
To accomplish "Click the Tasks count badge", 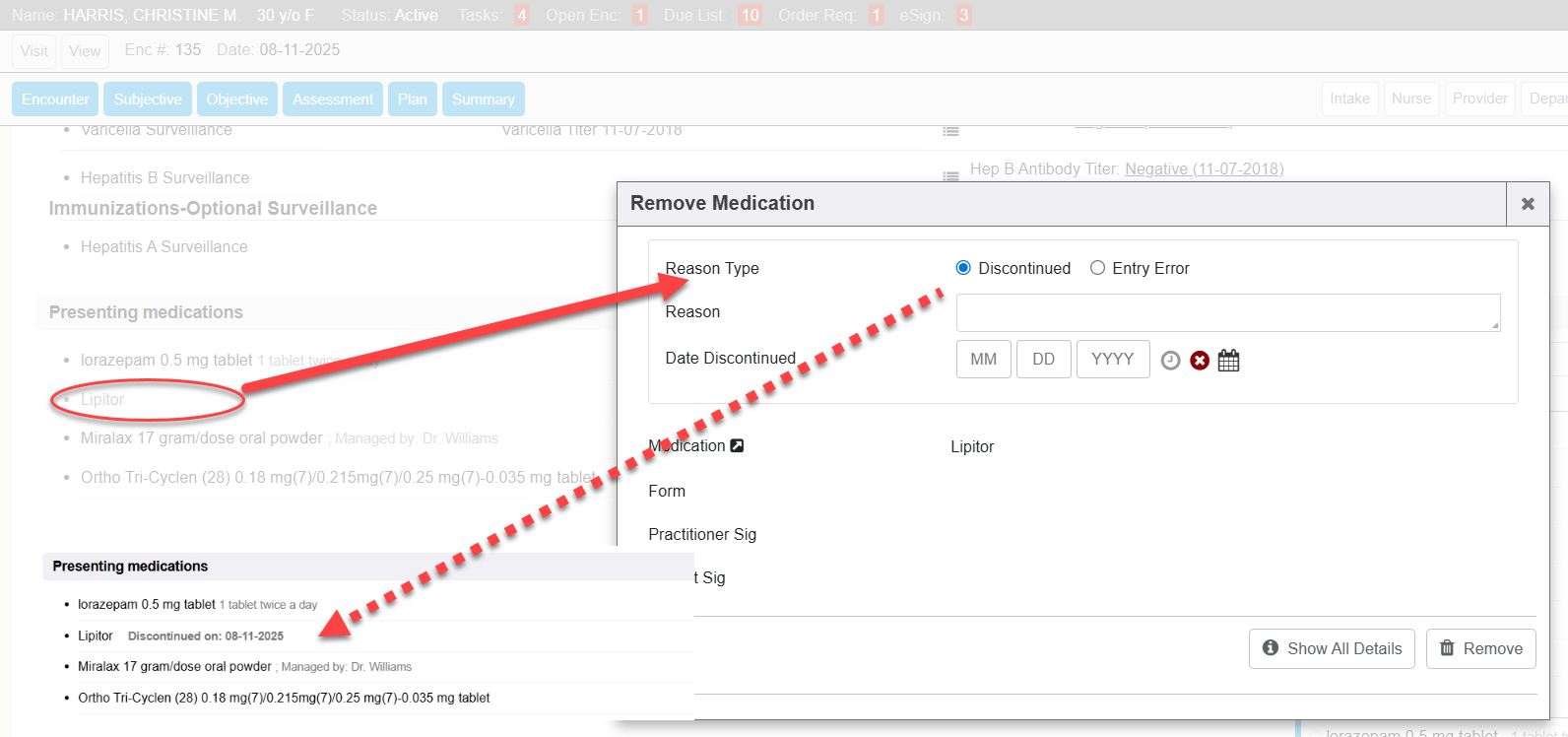I will click(x=521, y=16).
